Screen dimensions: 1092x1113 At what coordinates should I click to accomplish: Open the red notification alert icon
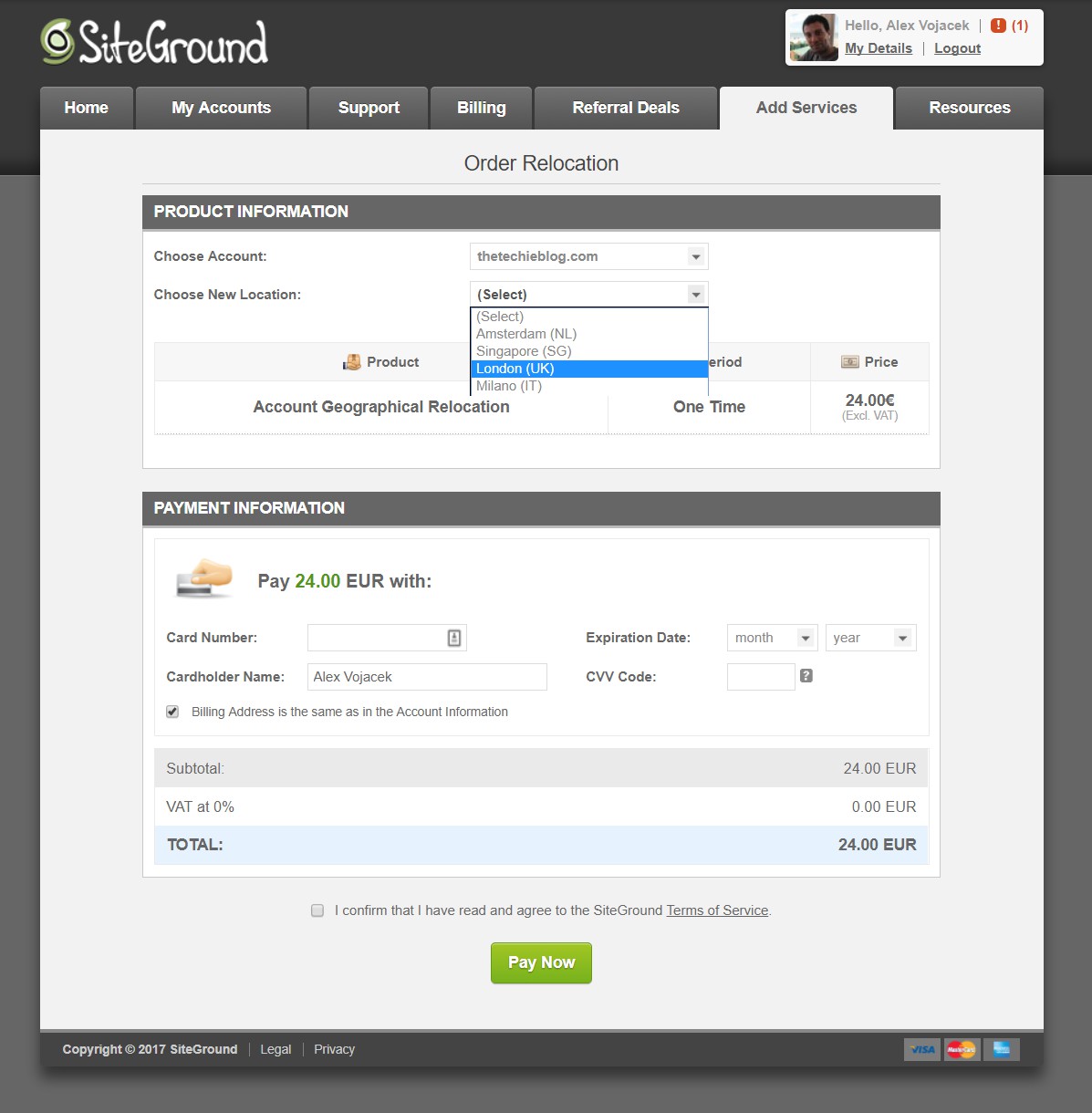click(x=998, y=26)
